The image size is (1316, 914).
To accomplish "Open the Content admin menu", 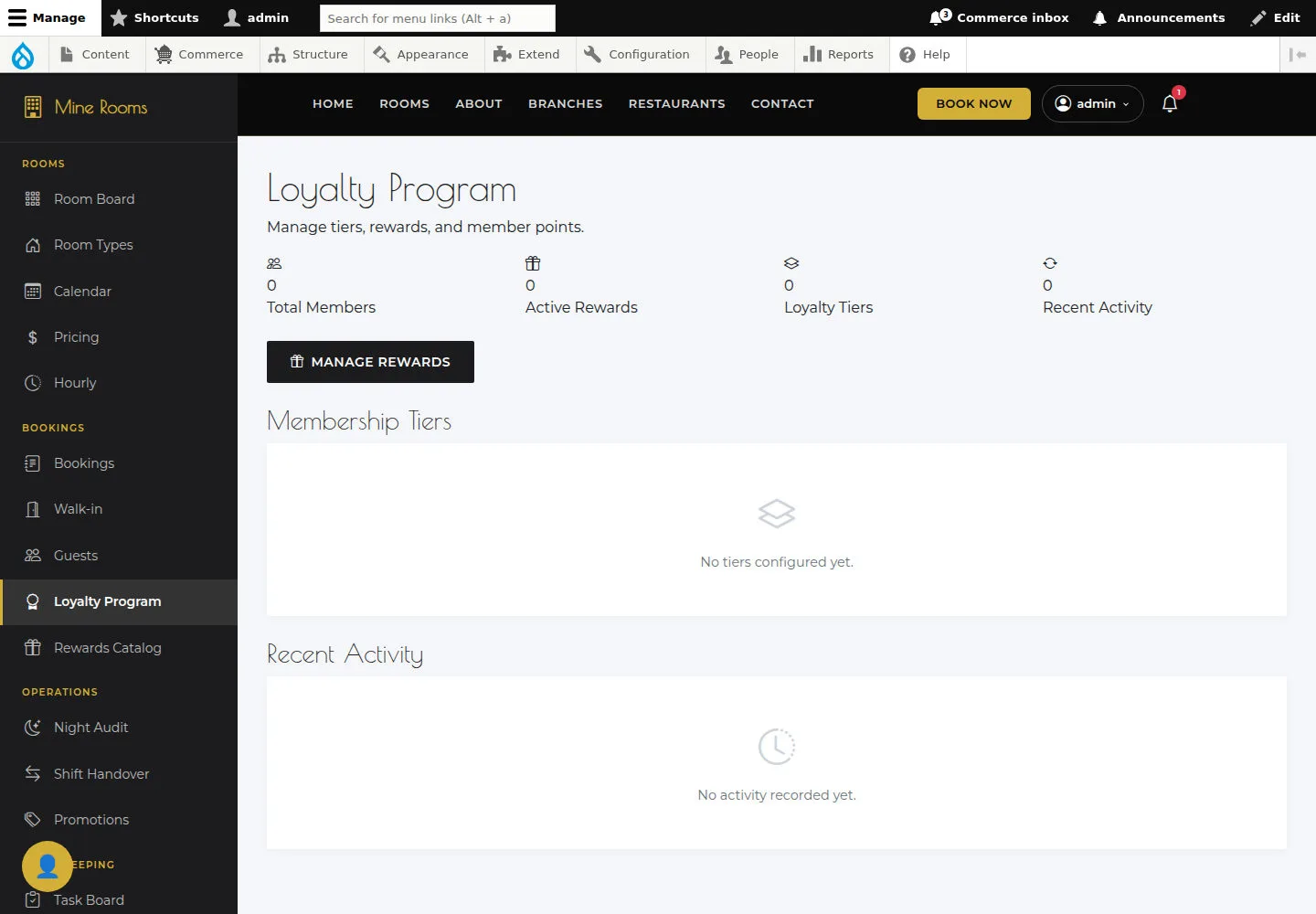I will [95, 55].
